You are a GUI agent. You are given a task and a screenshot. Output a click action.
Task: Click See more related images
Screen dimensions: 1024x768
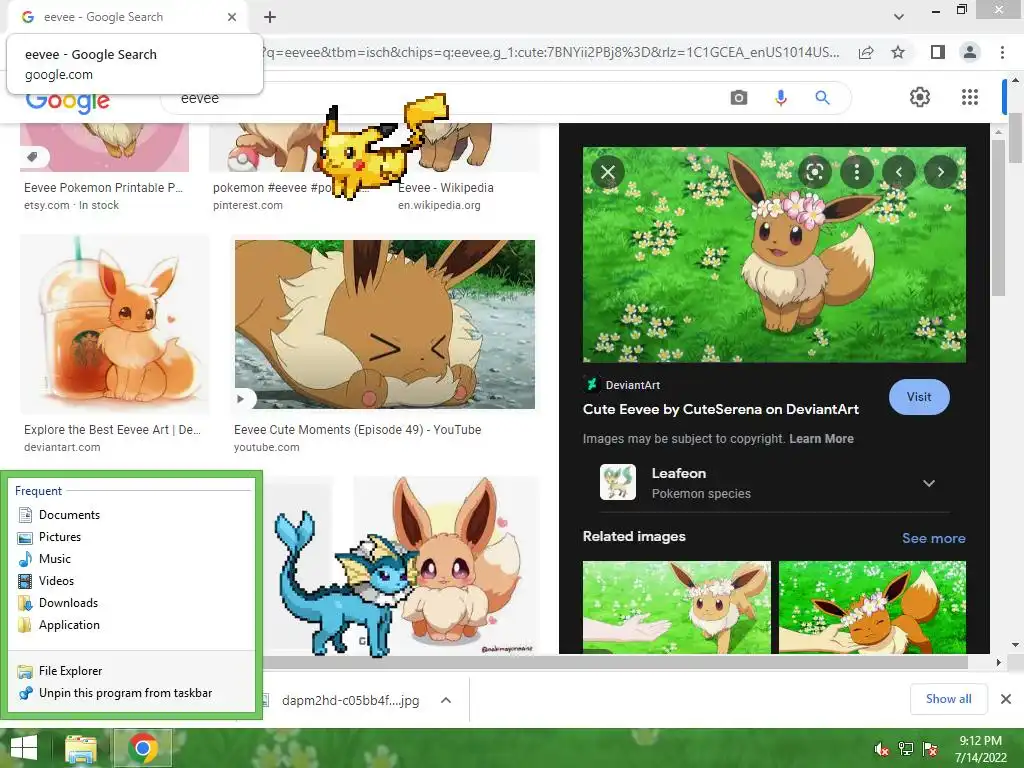pos(933,538)
